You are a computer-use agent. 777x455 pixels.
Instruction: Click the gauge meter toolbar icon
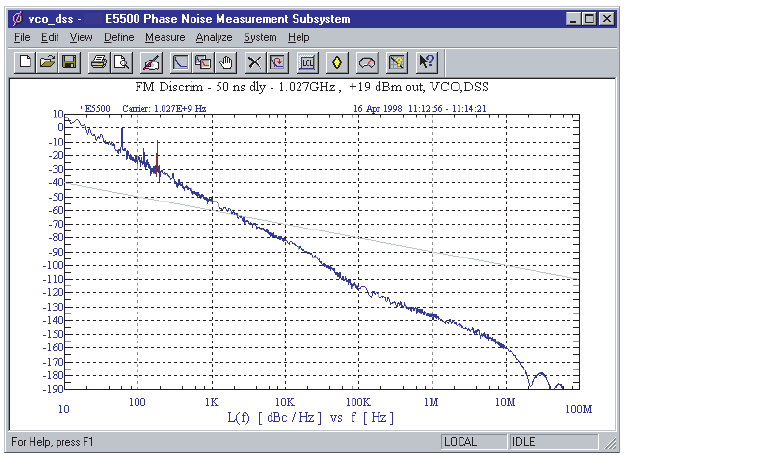(368, 62)
